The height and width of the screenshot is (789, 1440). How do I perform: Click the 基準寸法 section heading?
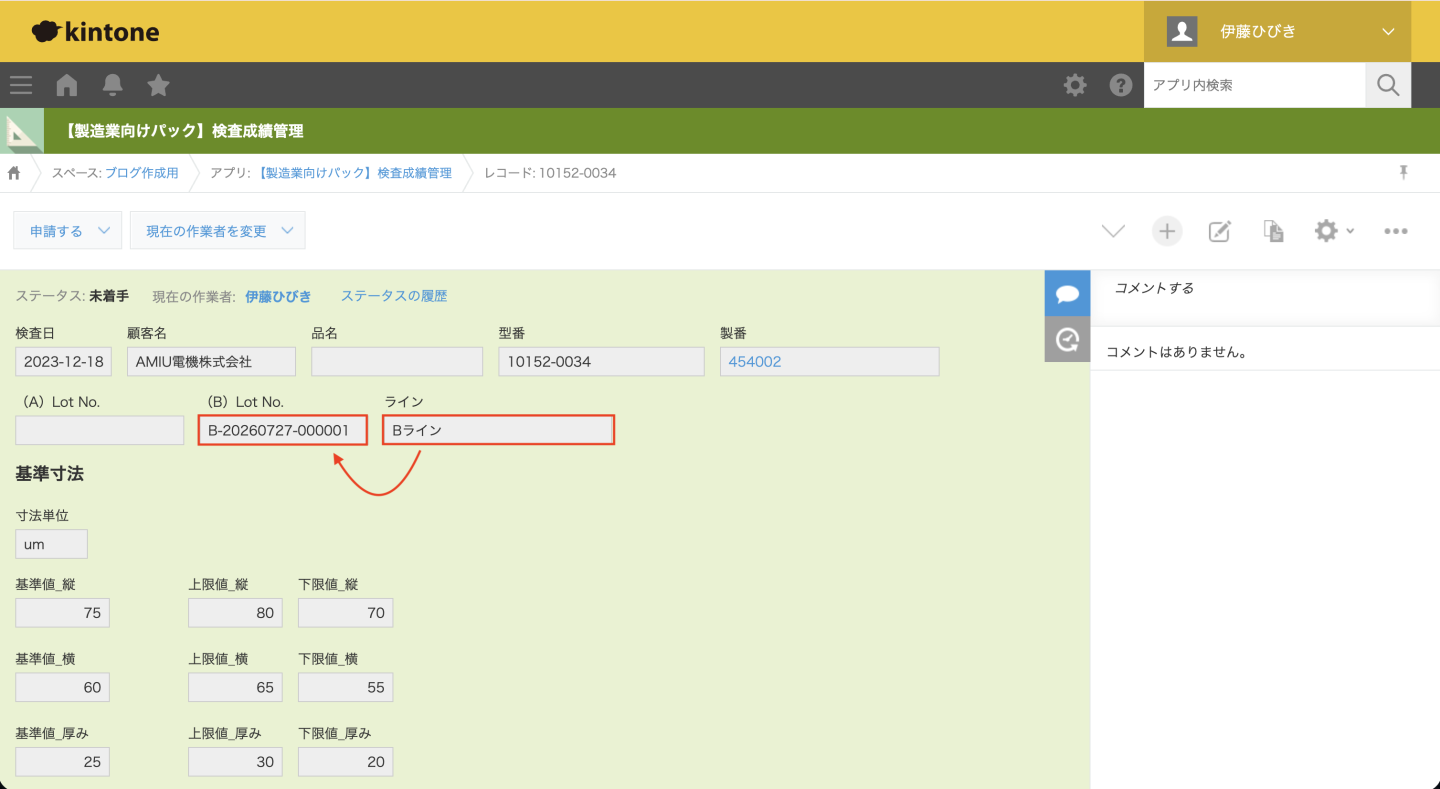coord(50,474)
